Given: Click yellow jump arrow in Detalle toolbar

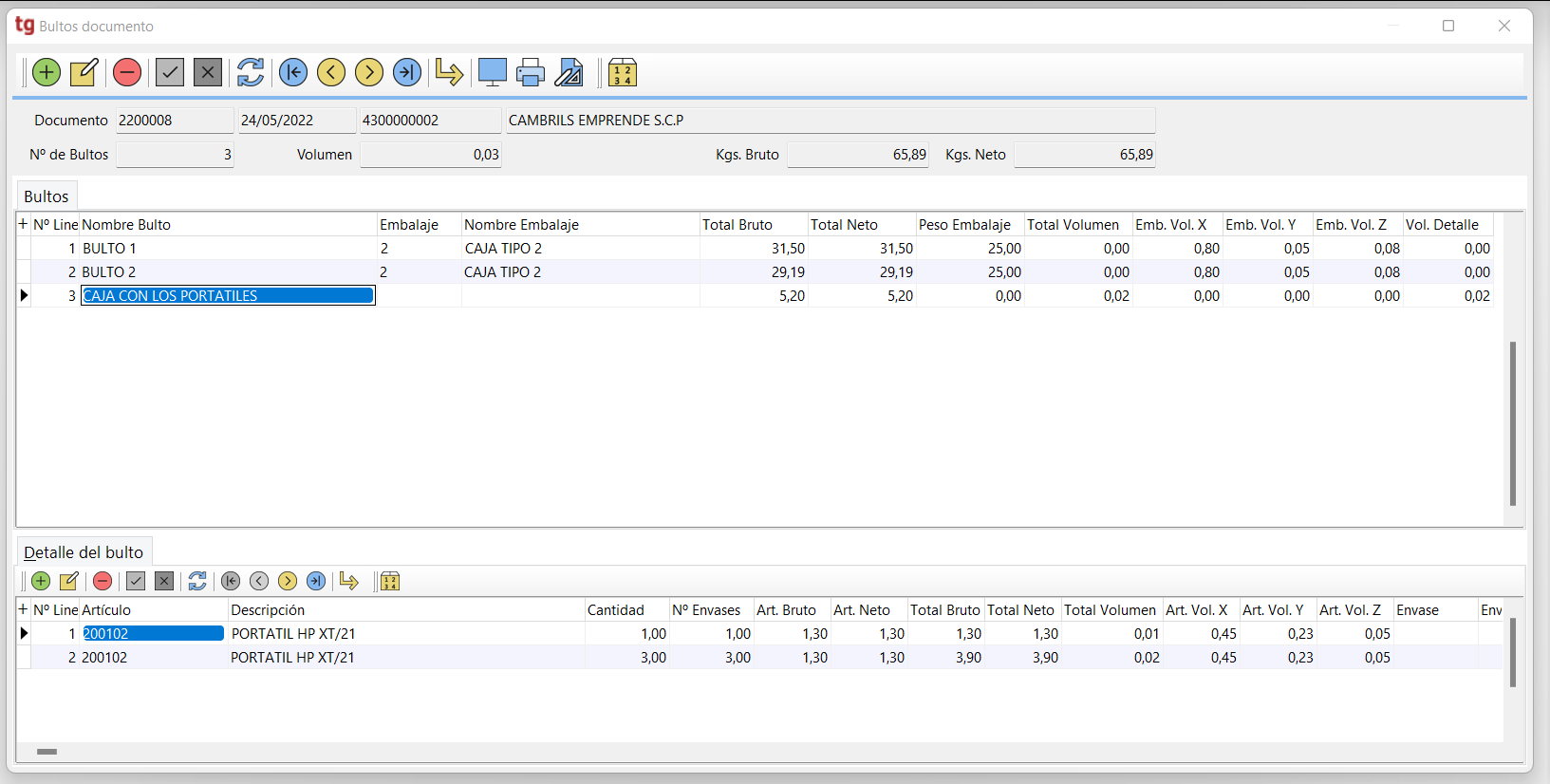Looking at the screenshot, I should [349, 581].
